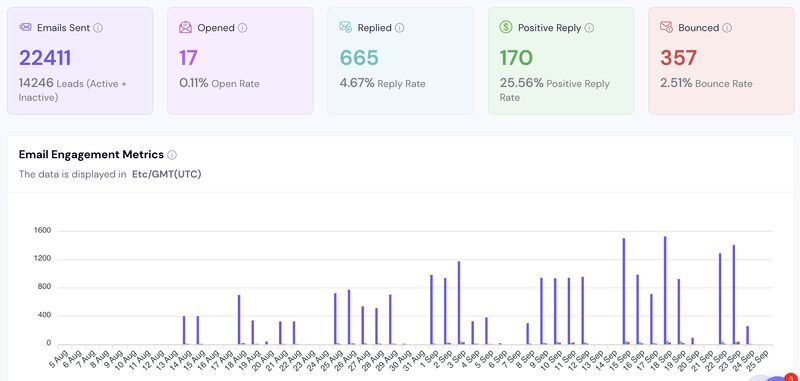The image size is (800, 381).
Task: Select the 22 Sep bar in chart
Action: point(720,299)
